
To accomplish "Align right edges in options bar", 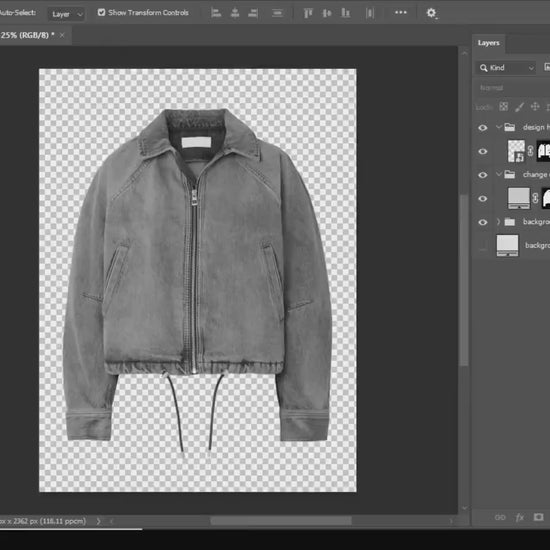I will [253, 13].
